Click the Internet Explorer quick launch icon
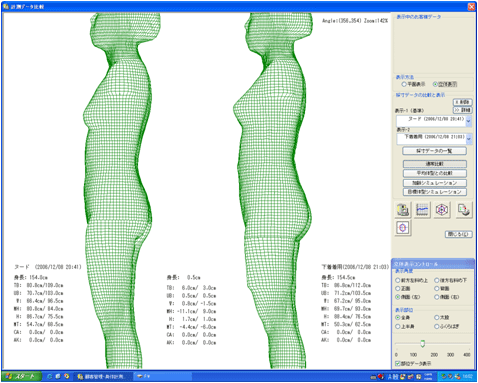This screenshot has width=478, height=383. pyautogui.click(x=50, y=377)
